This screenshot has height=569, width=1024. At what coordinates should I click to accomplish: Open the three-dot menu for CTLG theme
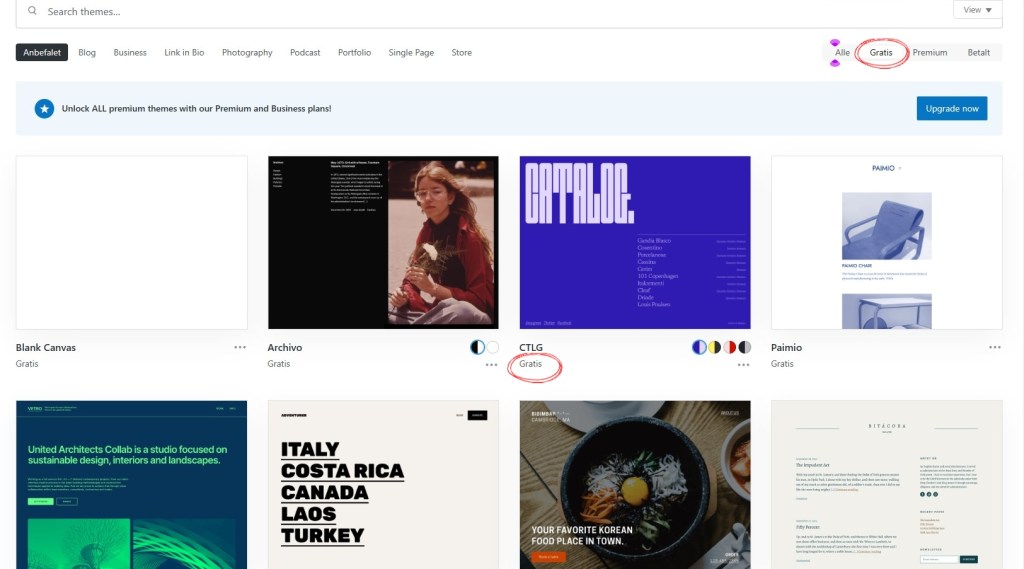(x=743, y=365)
